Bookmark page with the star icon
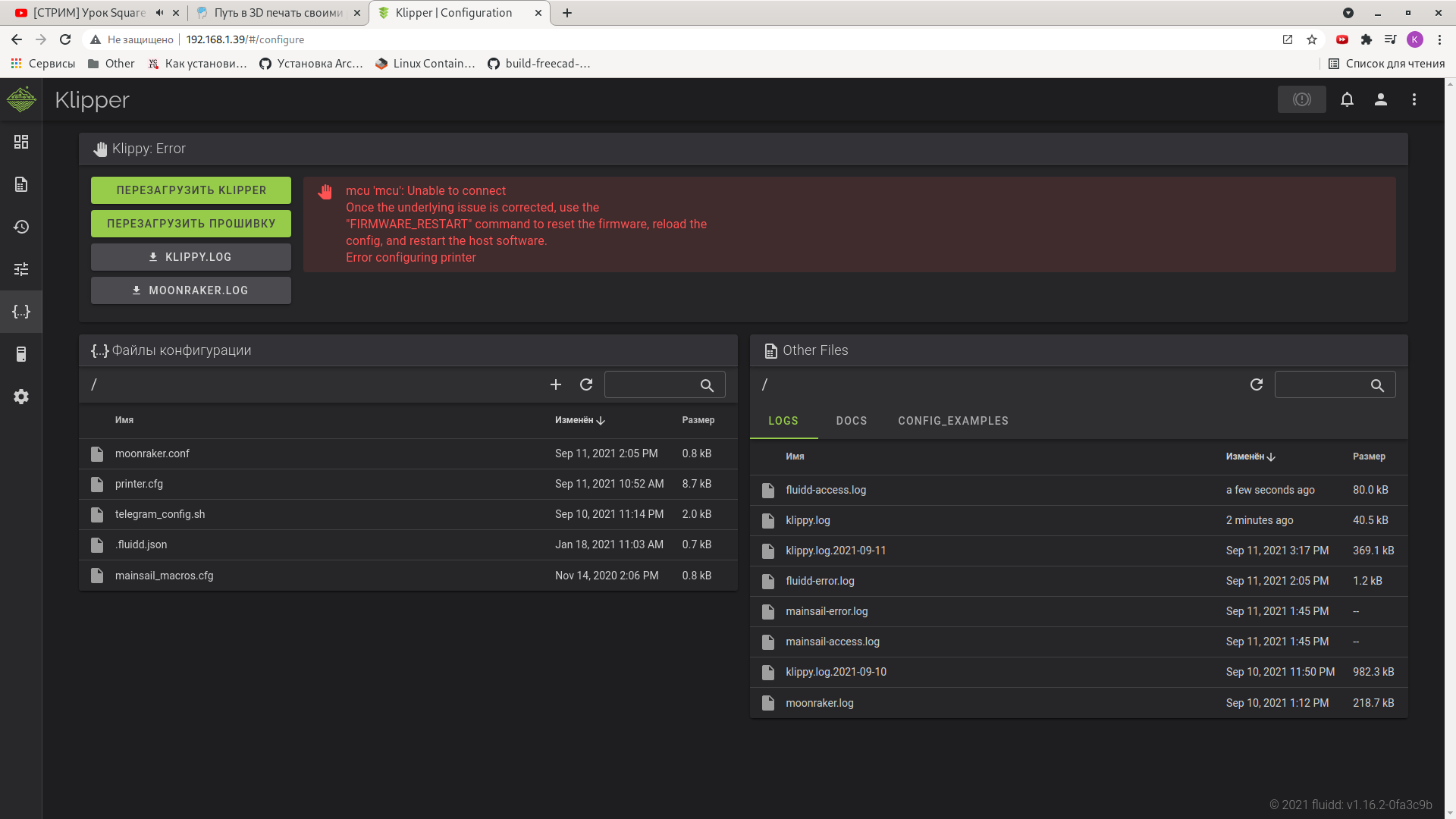This screenshot has width=1456, height=819. (x=1312, y=39)
